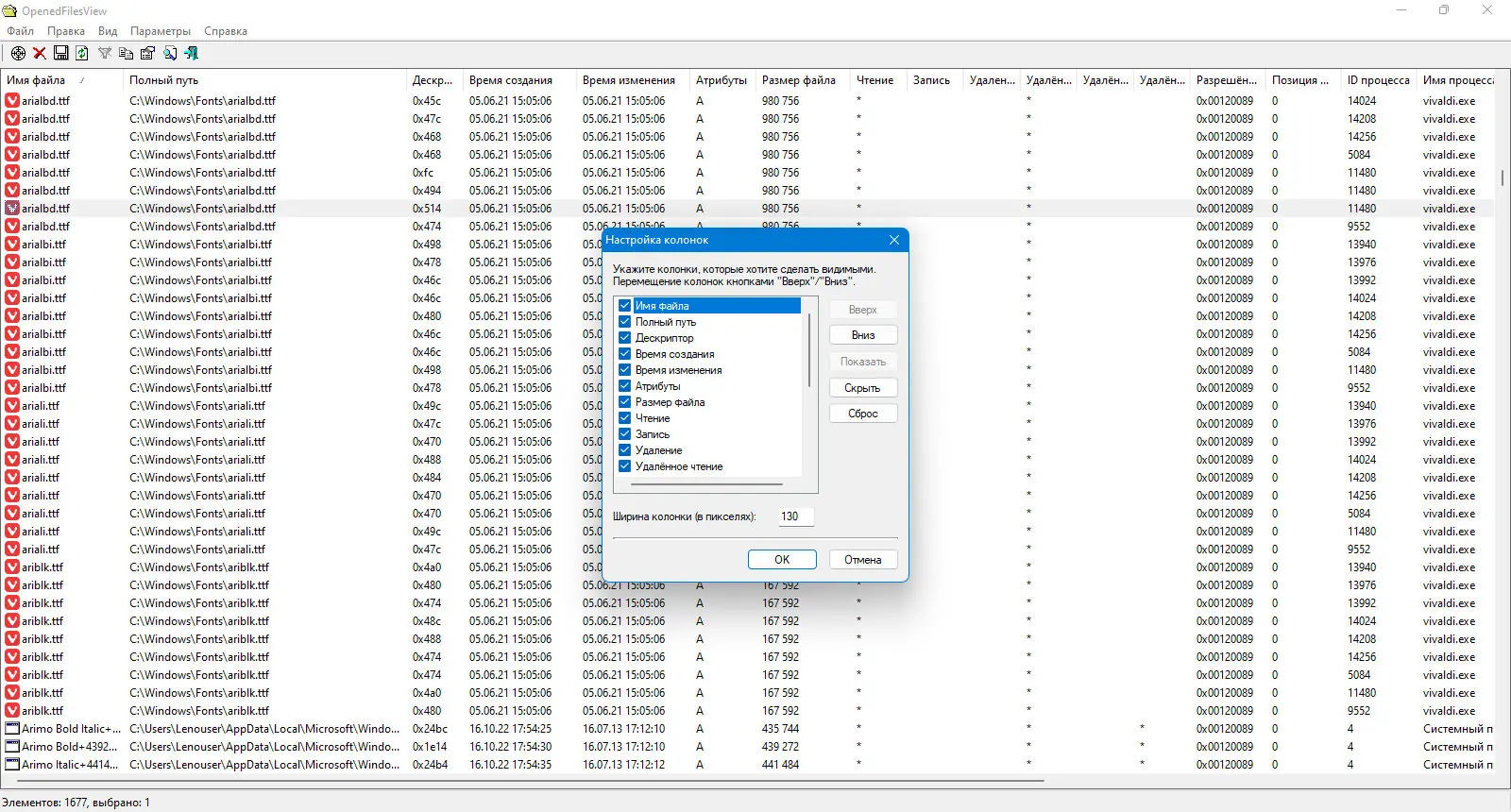Click the column list vertical scrollbar
The height and width of the screenshot is (812, 1511).
coord(809,350)
